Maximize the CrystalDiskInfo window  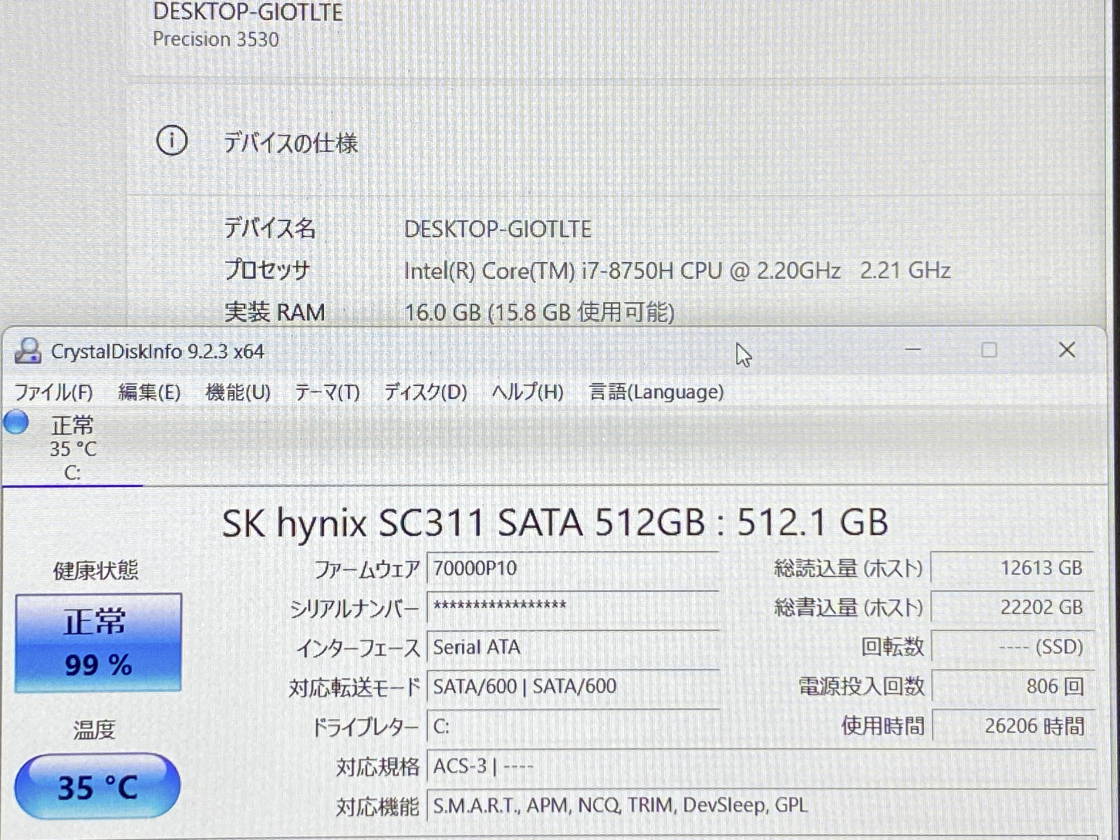coord(989,350)
